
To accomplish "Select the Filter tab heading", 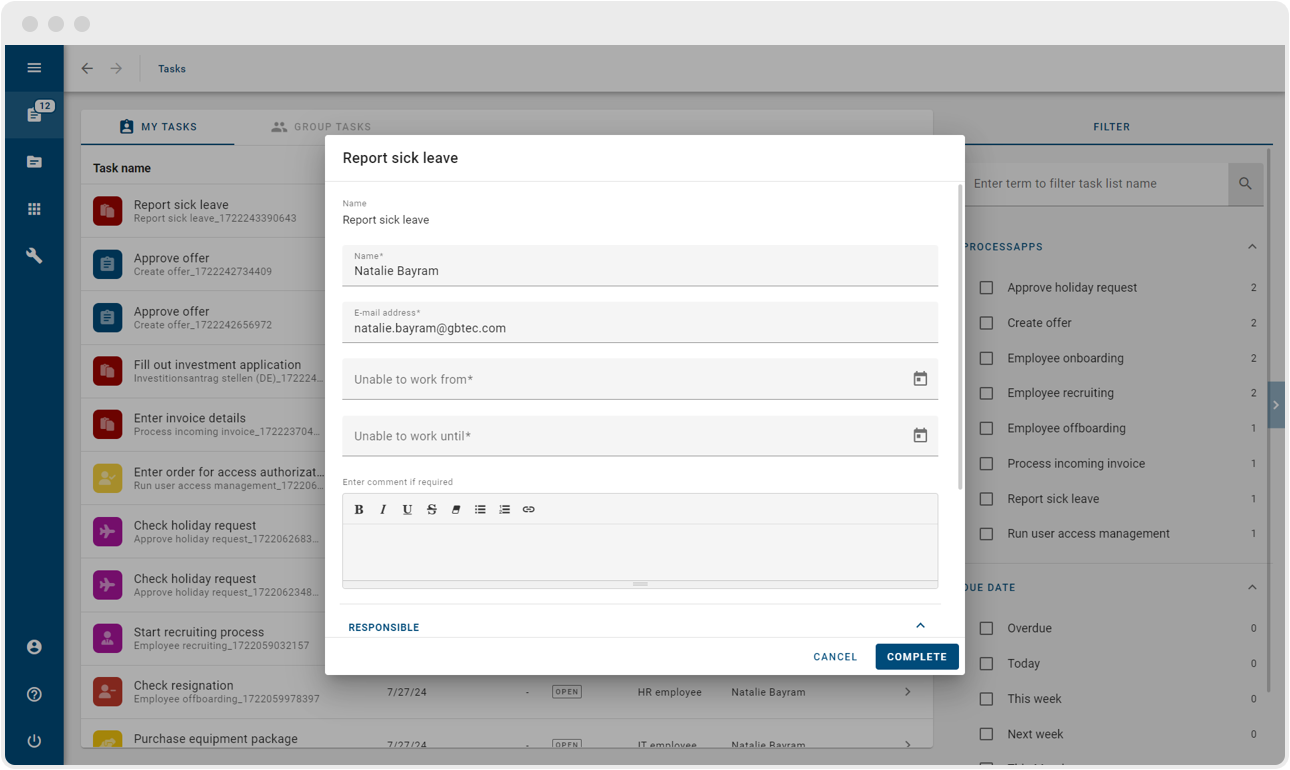I will point(1111,127).
